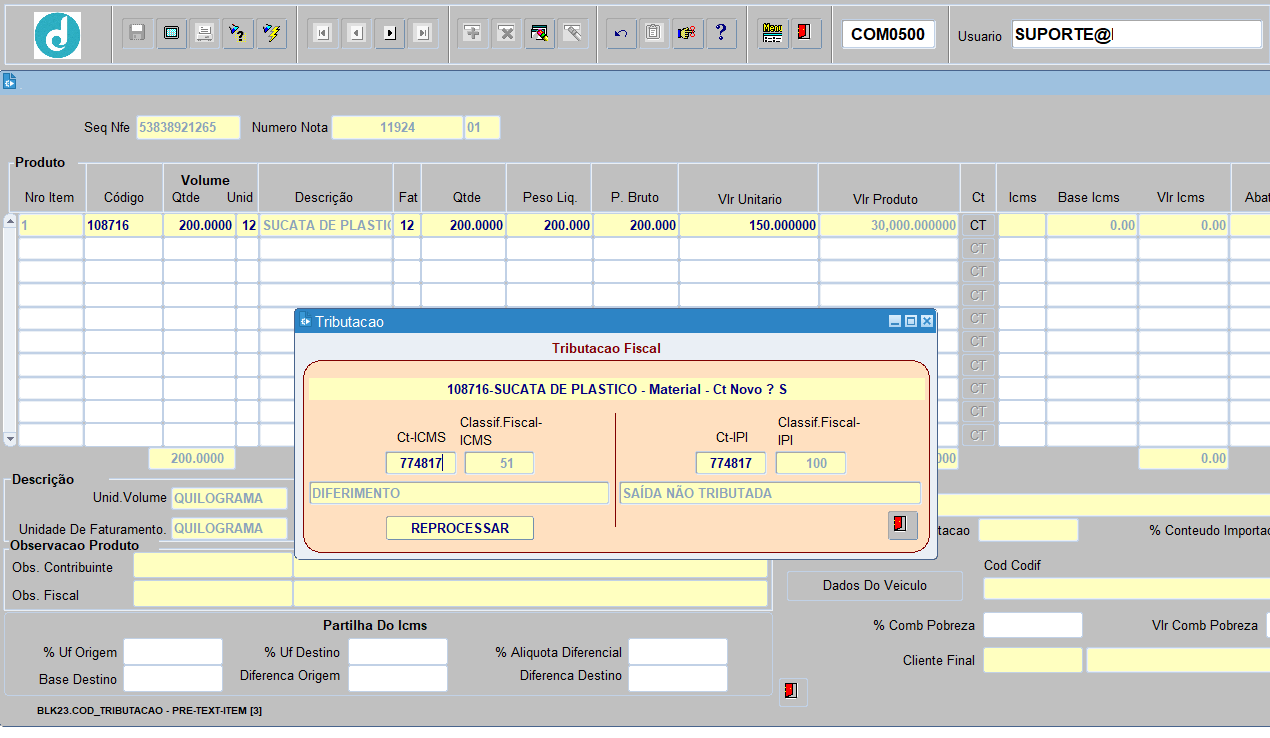
Task: Click the REPROCESSAR button
Action: [460, 528]
